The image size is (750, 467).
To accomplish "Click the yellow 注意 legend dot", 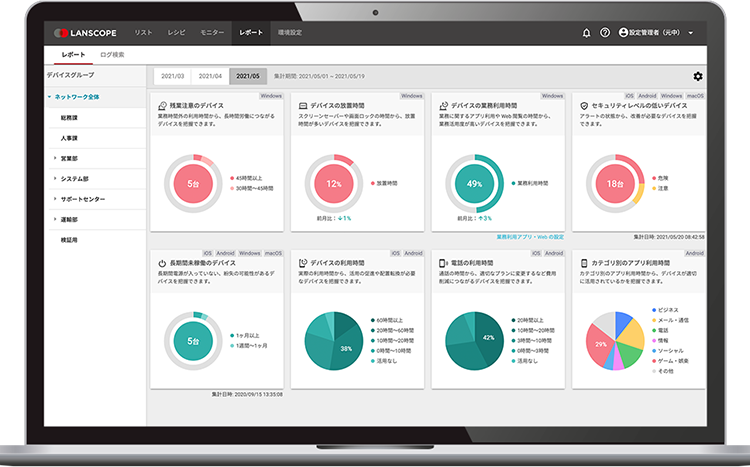I will (x=654, y=189).
